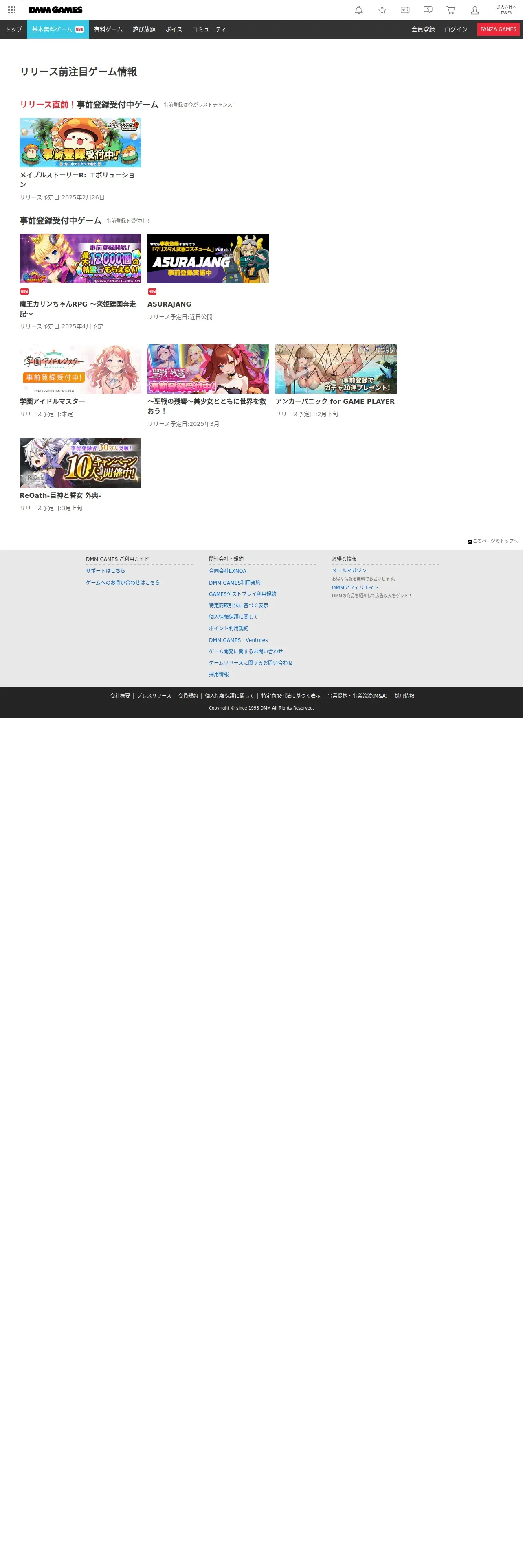This screenshot has width=523, height=1568.
Task: Select the 基本無料ゲーム tab
Action: (x=58, y=29)
